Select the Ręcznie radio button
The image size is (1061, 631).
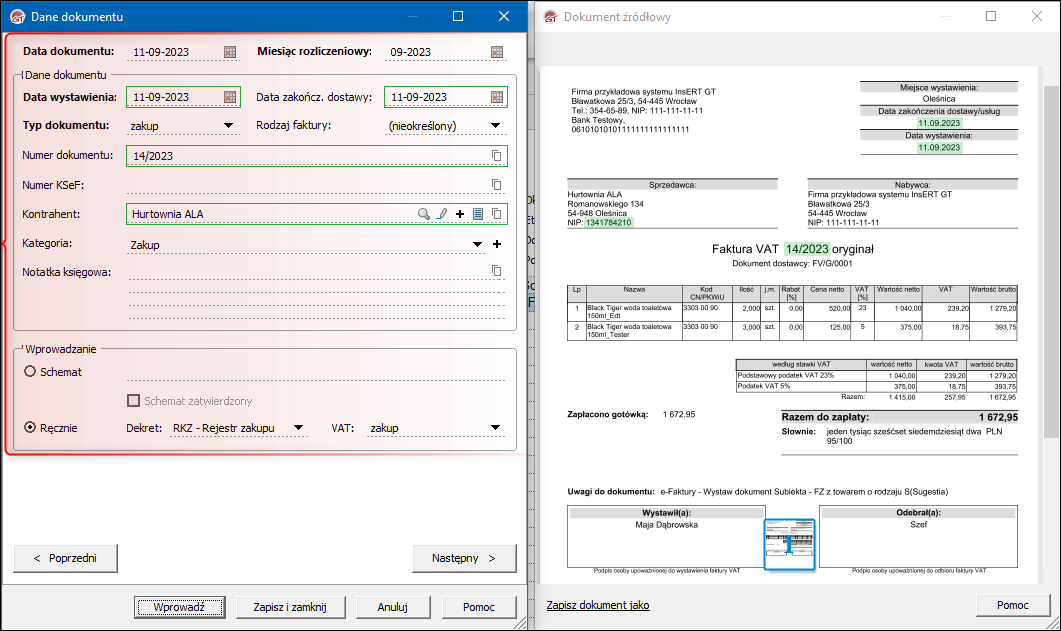pyautogui.click(x=30, y=428)
